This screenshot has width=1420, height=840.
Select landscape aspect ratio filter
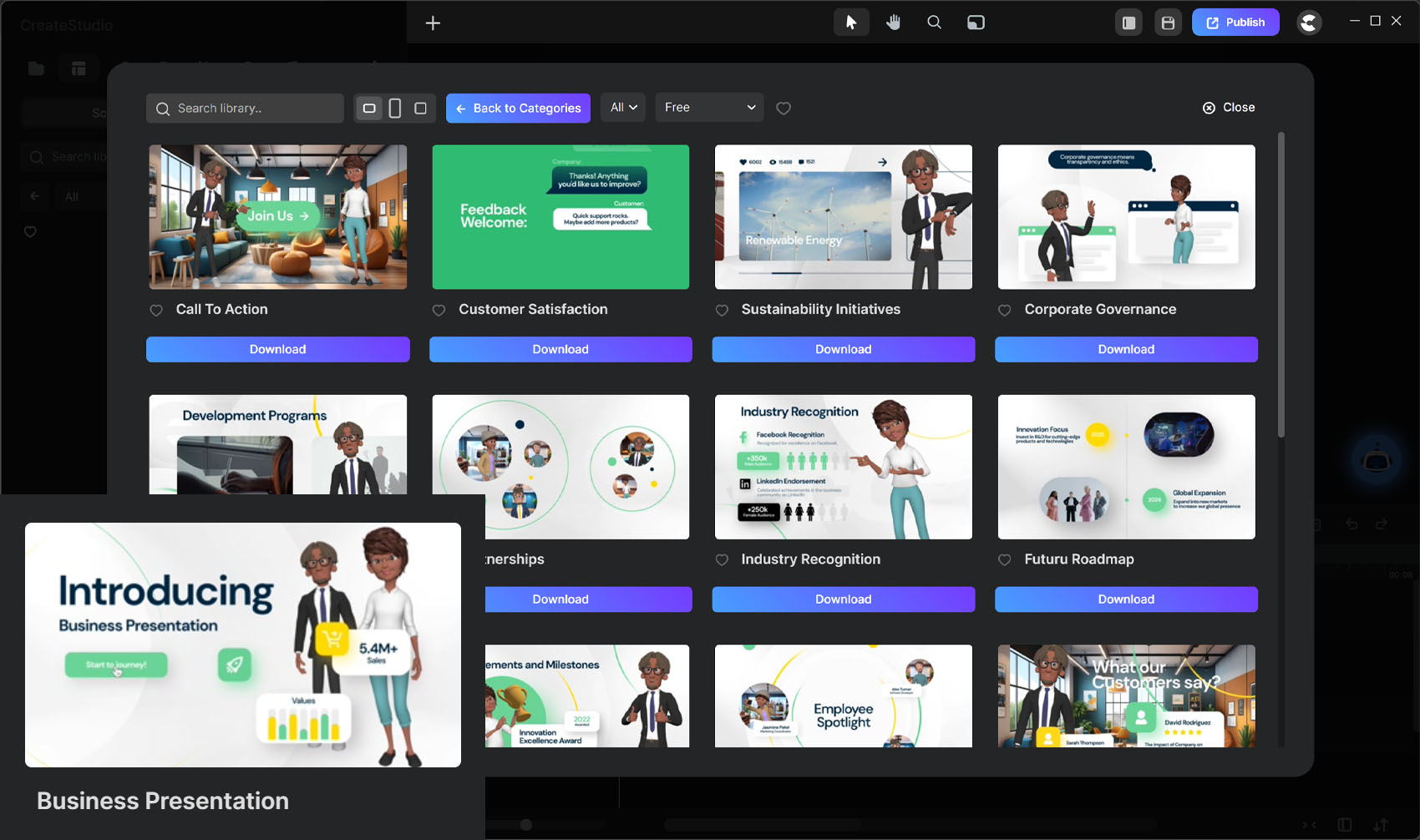click(x=369, y=109)
